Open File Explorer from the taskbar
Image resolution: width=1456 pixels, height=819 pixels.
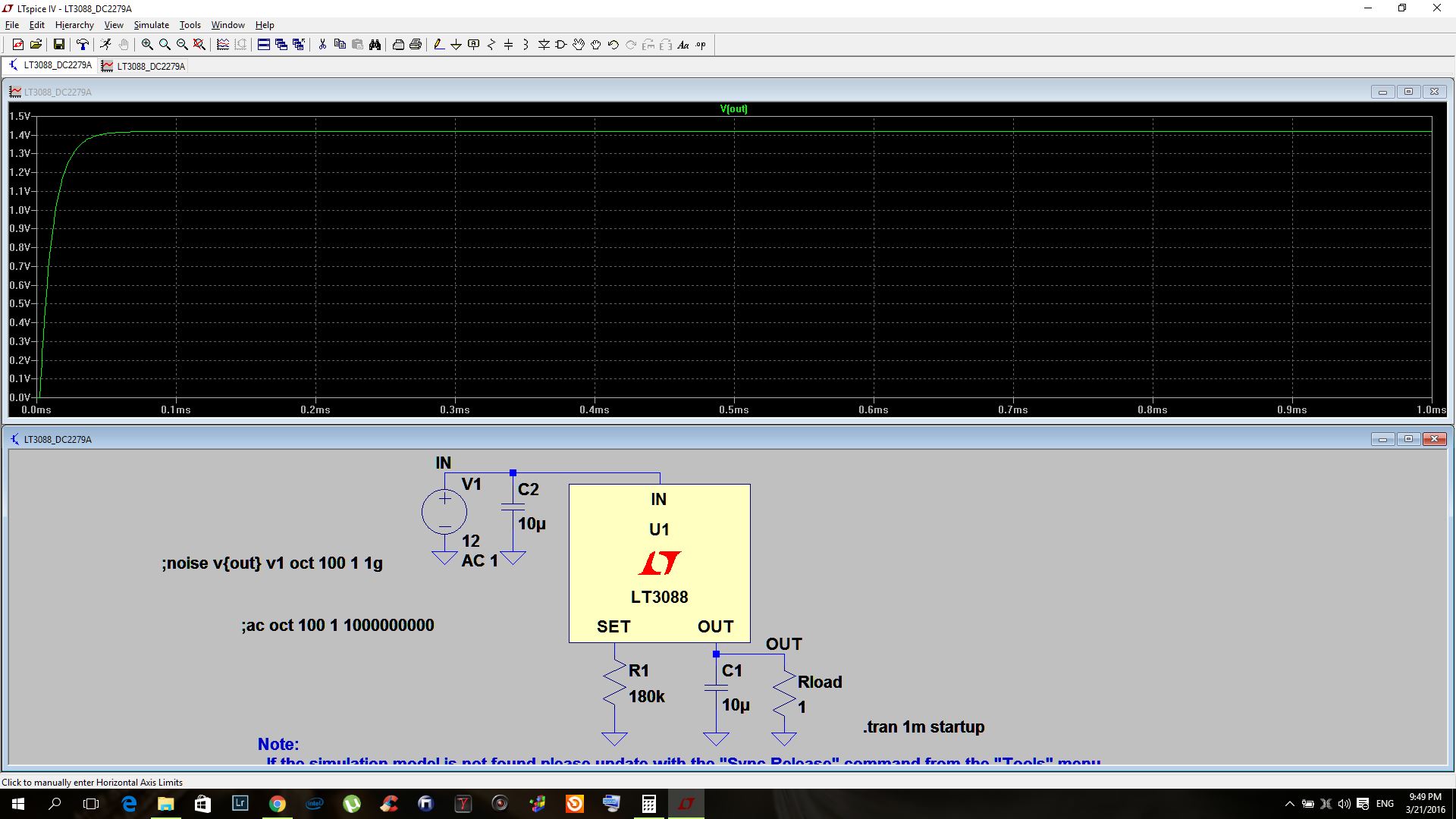click(165, 804)
